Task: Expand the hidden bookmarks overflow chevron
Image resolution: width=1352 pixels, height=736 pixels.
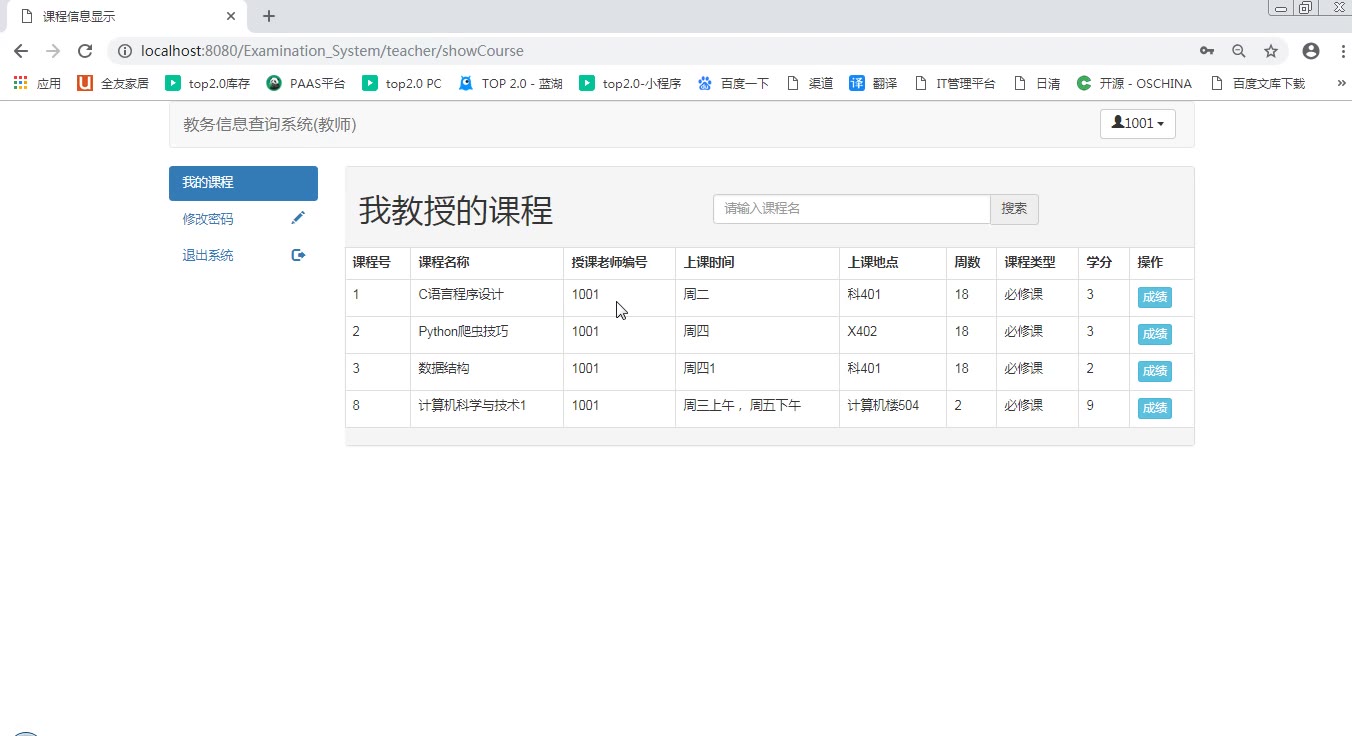Action: coord(1341,84)
